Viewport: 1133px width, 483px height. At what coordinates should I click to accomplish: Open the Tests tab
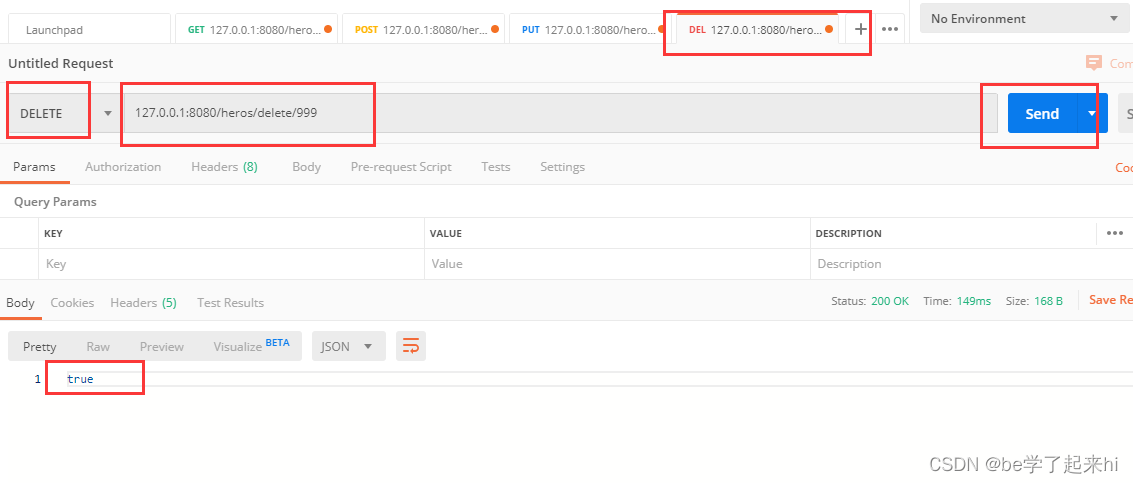pyautogui.click(x=496, y=167)
